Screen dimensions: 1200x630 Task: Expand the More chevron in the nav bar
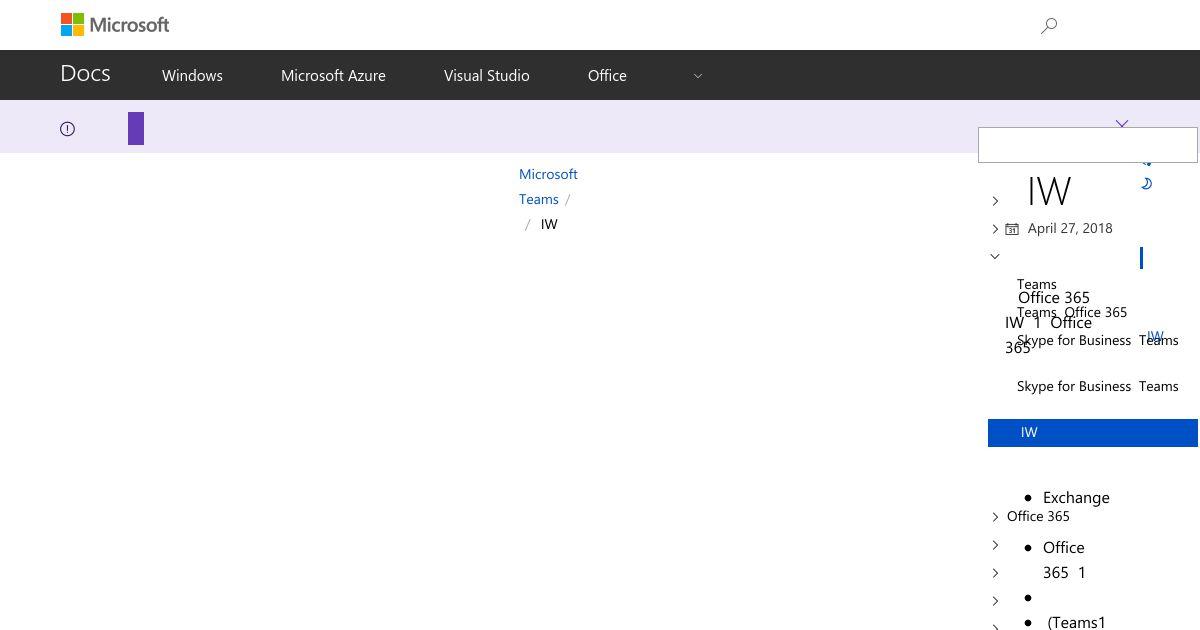(x=698, y=76)
